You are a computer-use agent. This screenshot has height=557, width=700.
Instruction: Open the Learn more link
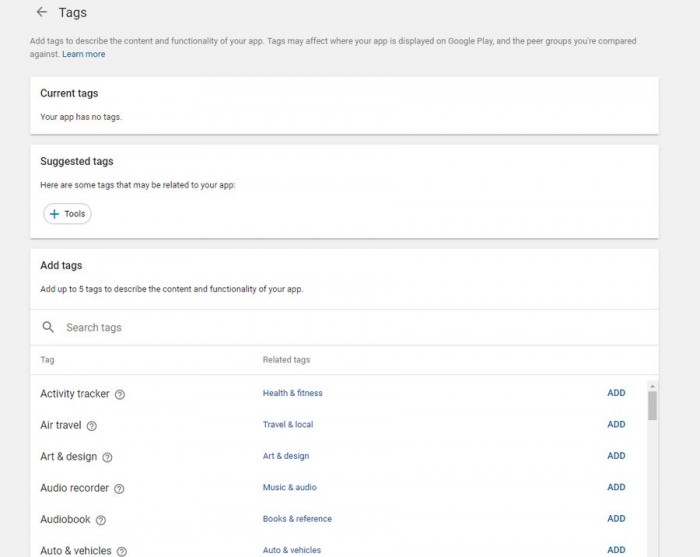pyautogui.click(x=83, y=54)
